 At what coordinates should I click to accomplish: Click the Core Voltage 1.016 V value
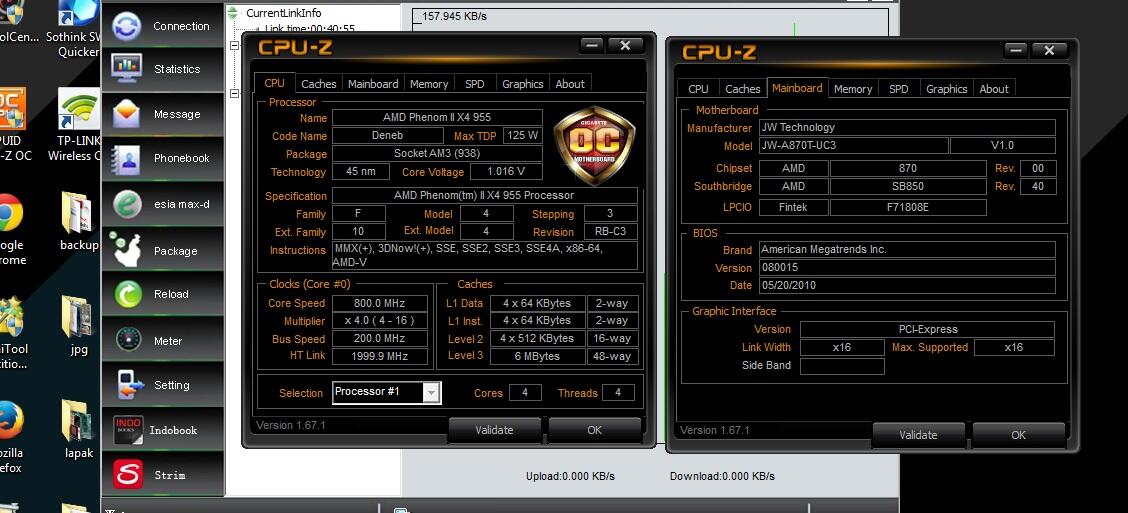point(506,171)
